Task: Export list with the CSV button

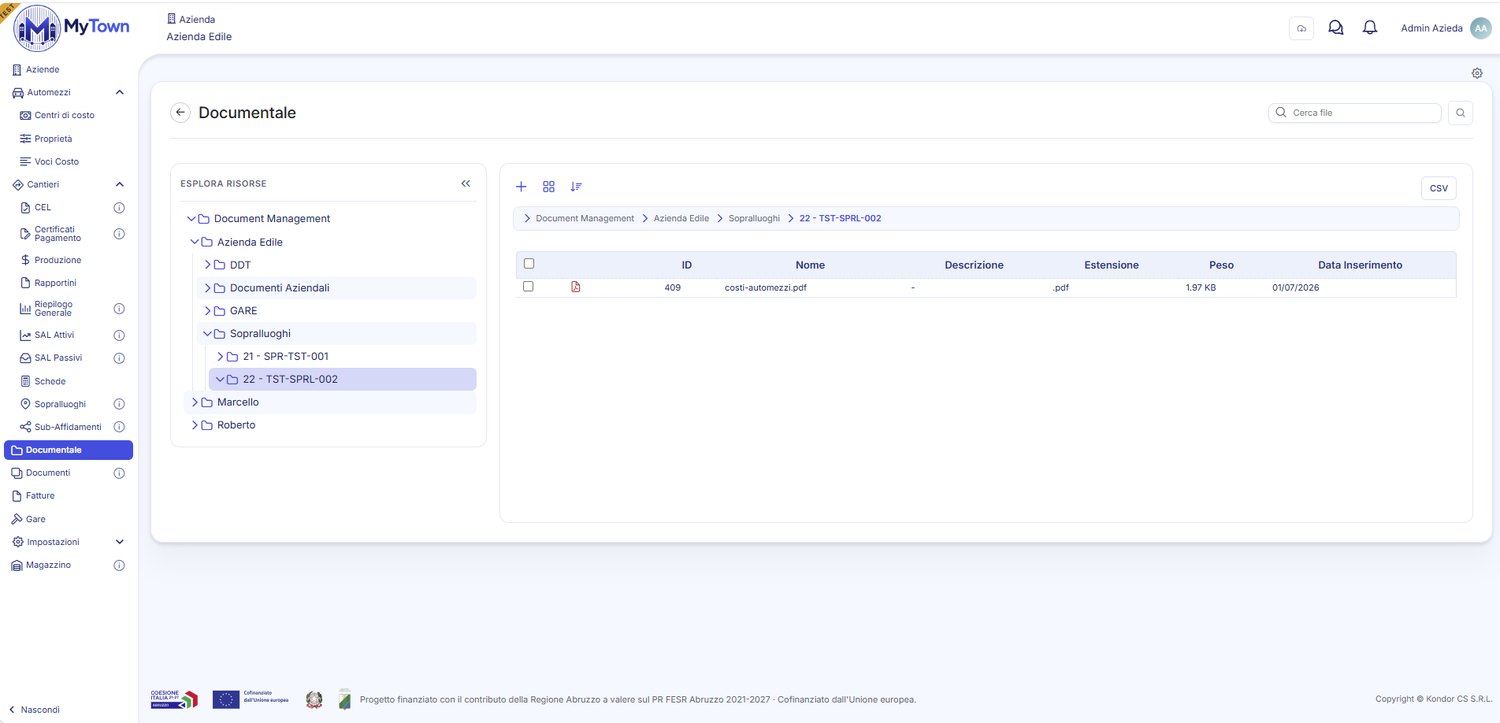Action: pyautogui.click(x=1439, y=188)
